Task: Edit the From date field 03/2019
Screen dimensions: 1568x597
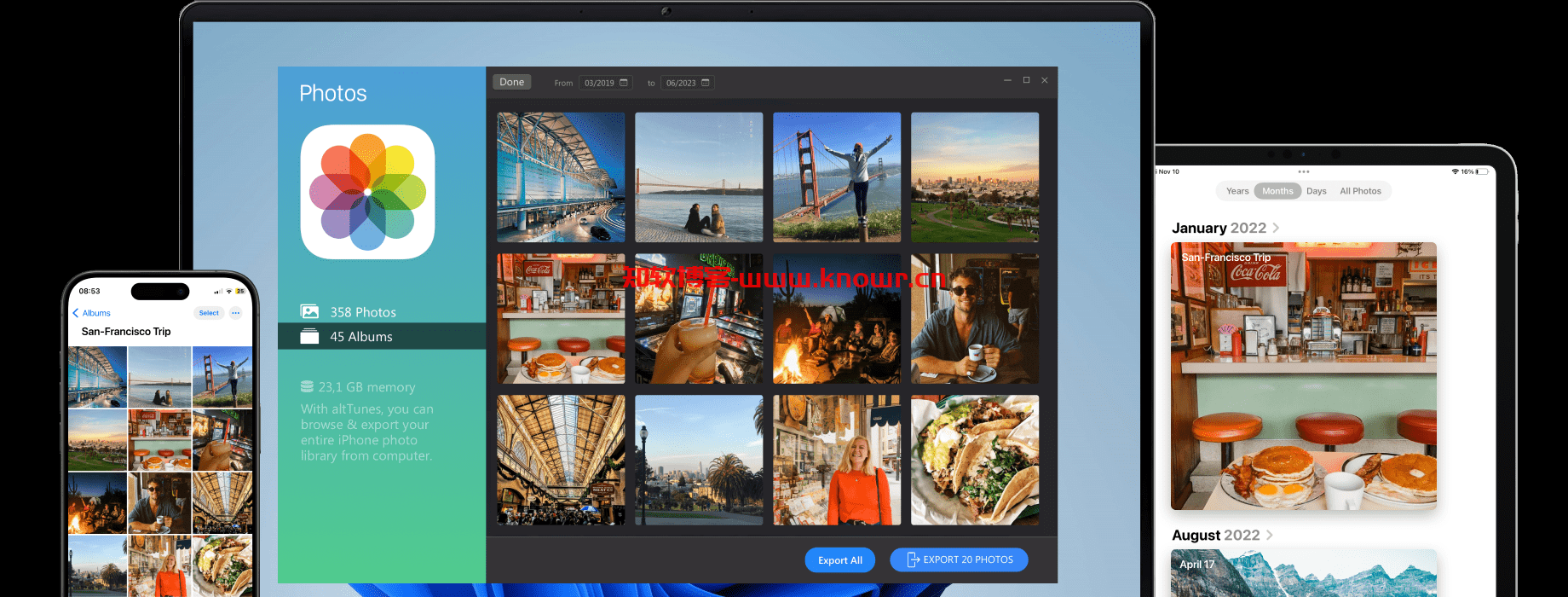Action: click(x=605, y=83)
